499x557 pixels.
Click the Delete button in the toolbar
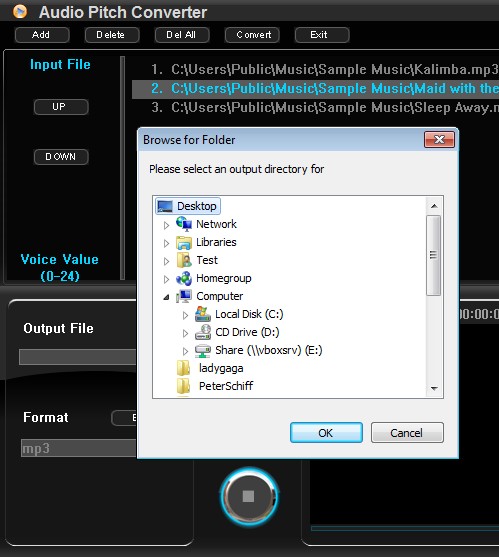click(112, 35)
